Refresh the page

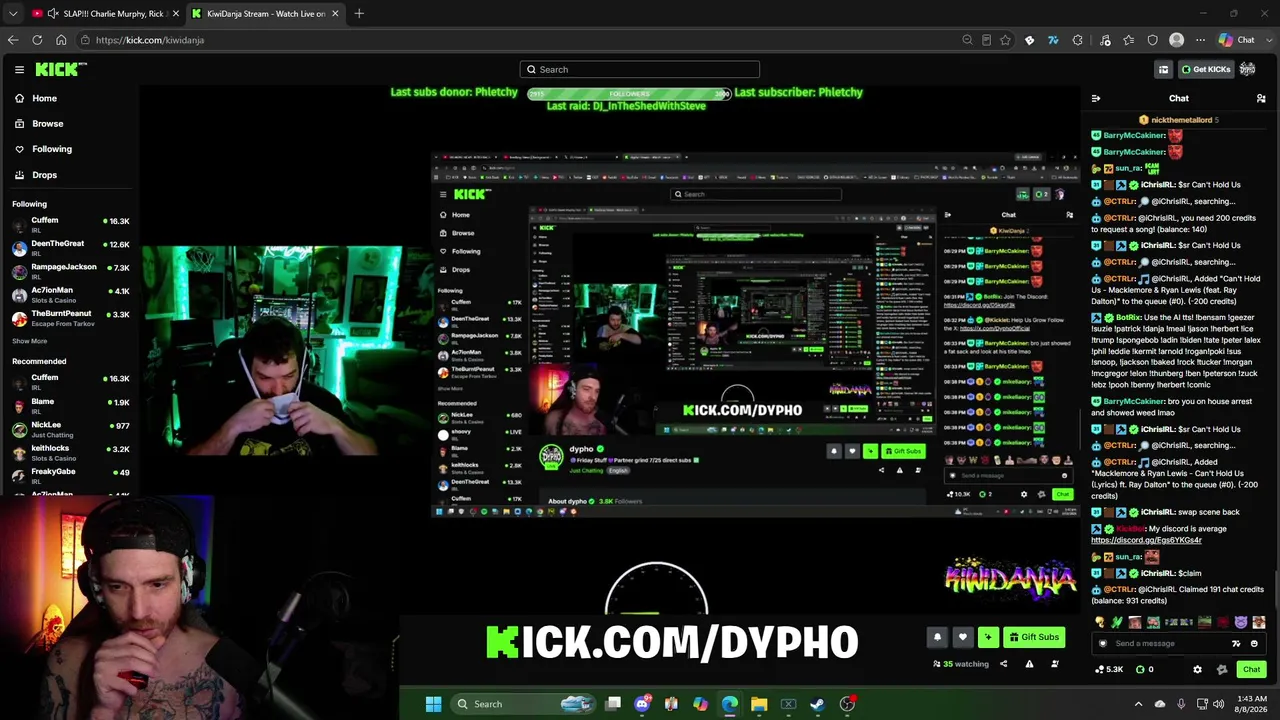coord(37,40)
